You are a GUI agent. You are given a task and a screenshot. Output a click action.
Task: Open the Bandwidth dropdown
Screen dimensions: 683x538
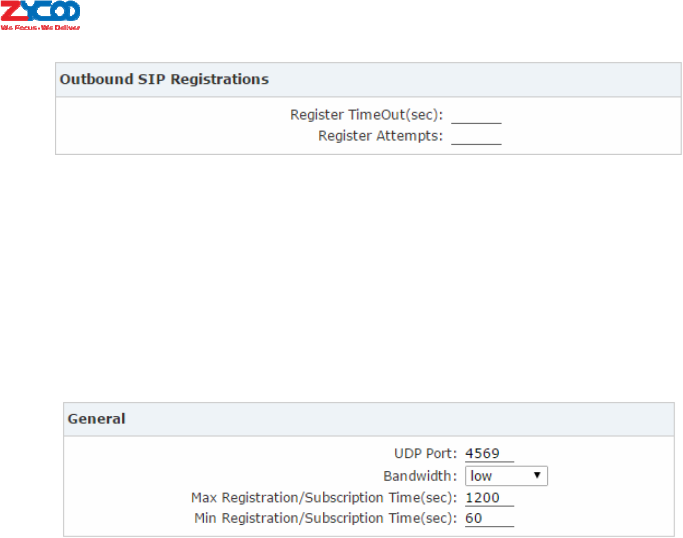(505, 476)
